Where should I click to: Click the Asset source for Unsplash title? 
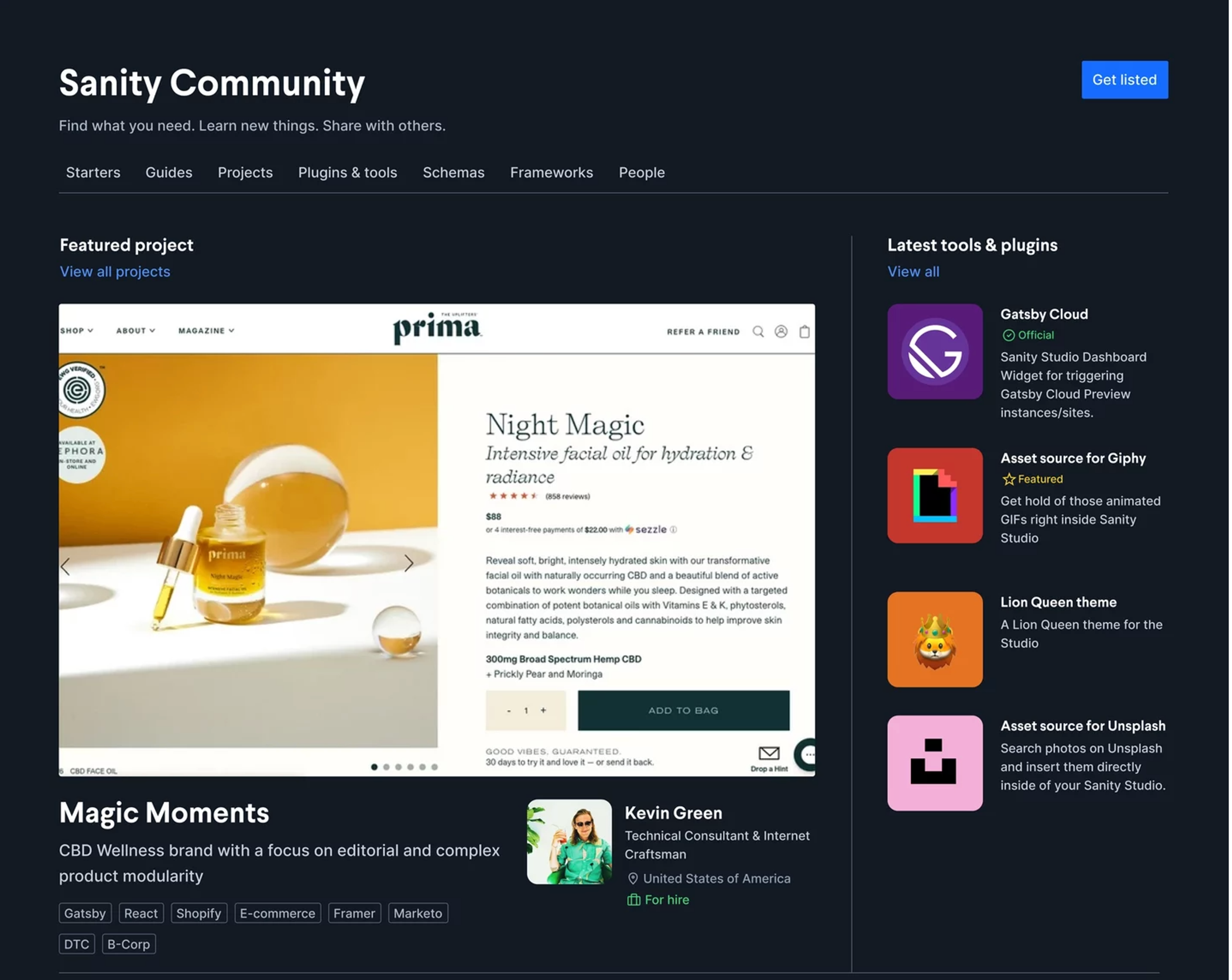pos(1083,726)
